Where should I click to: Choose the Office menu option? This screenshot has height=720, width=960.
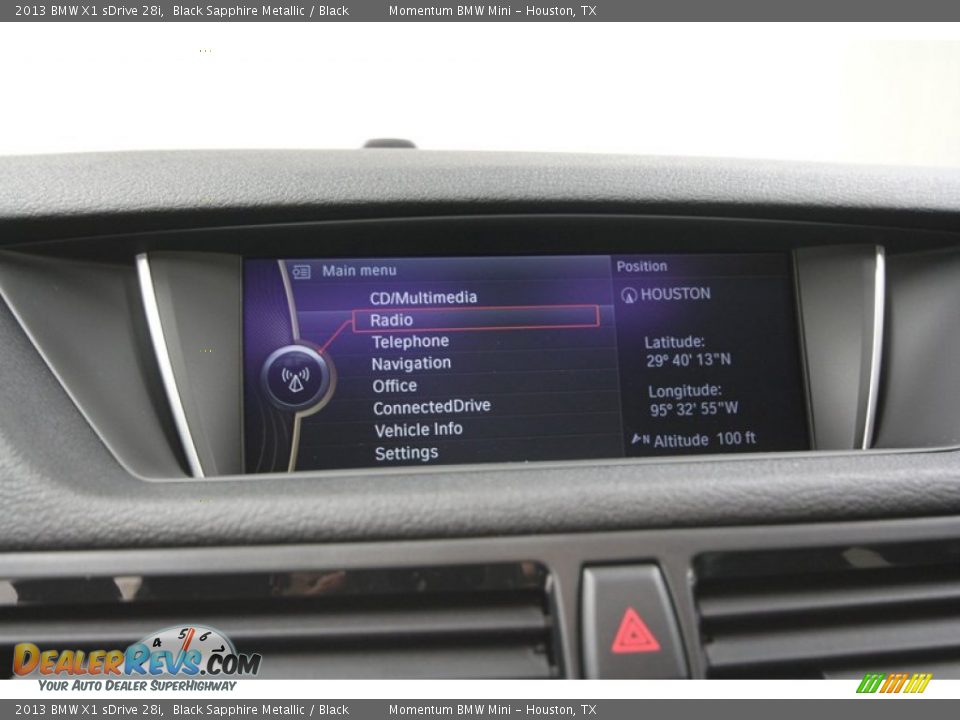coord(395,385)
